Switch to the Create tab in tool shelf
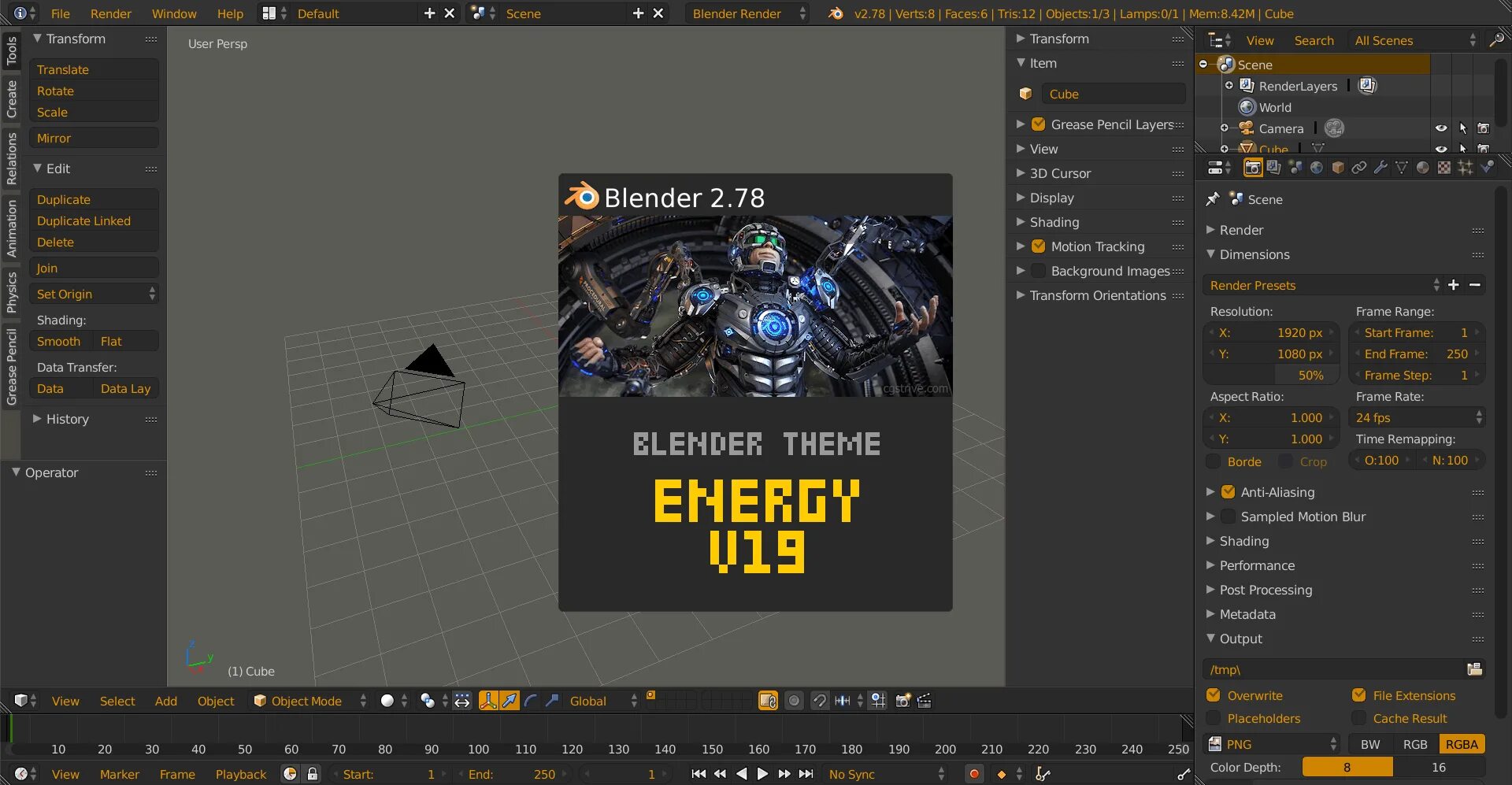The width and height of the screenshot is (1512, 785). pyautogui.click(x=11, y=98)
